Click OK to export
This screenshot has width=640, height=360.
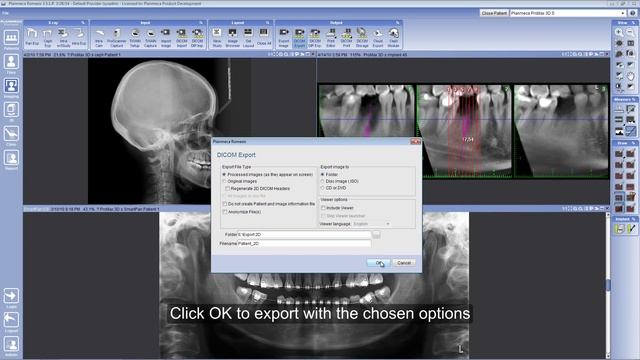point(378,263)
